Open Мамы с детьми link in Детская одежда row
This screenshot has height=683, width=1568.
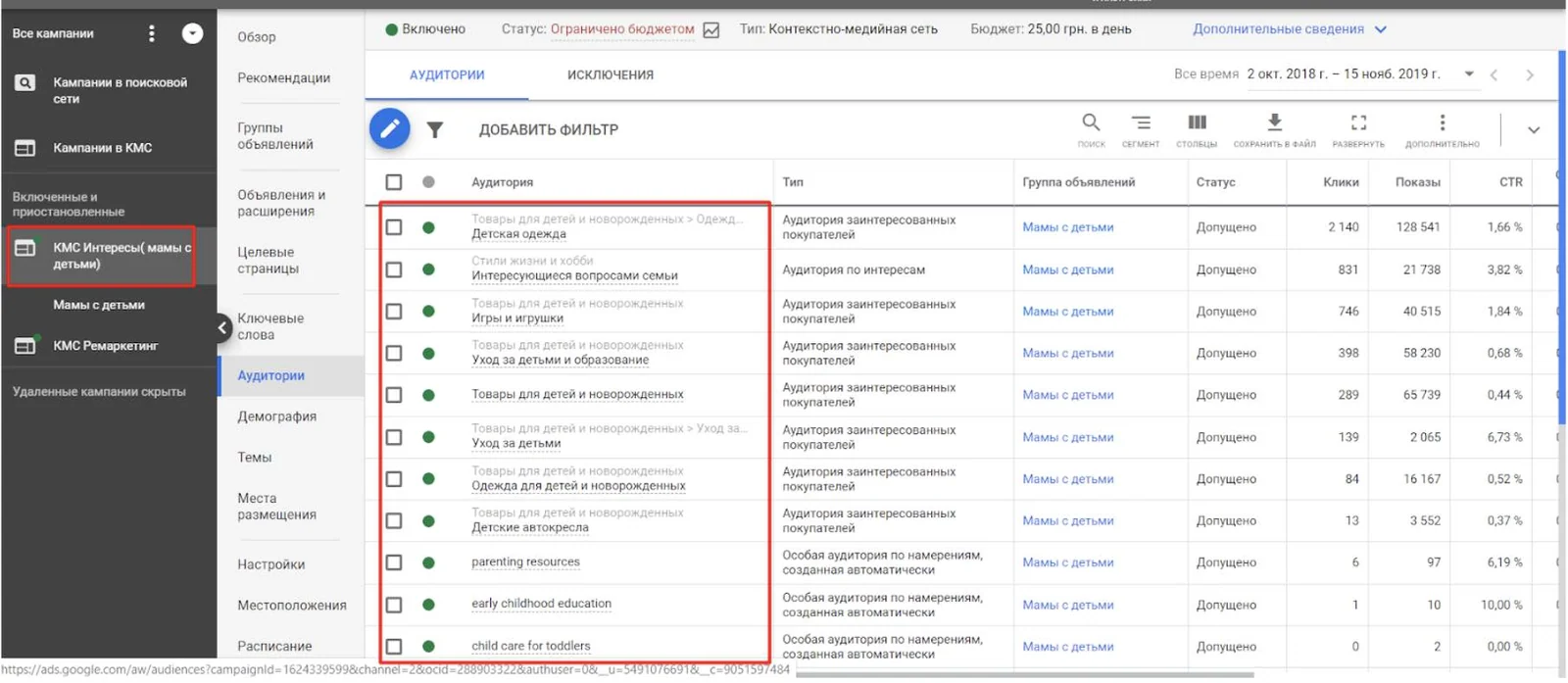coord(1068,227)
